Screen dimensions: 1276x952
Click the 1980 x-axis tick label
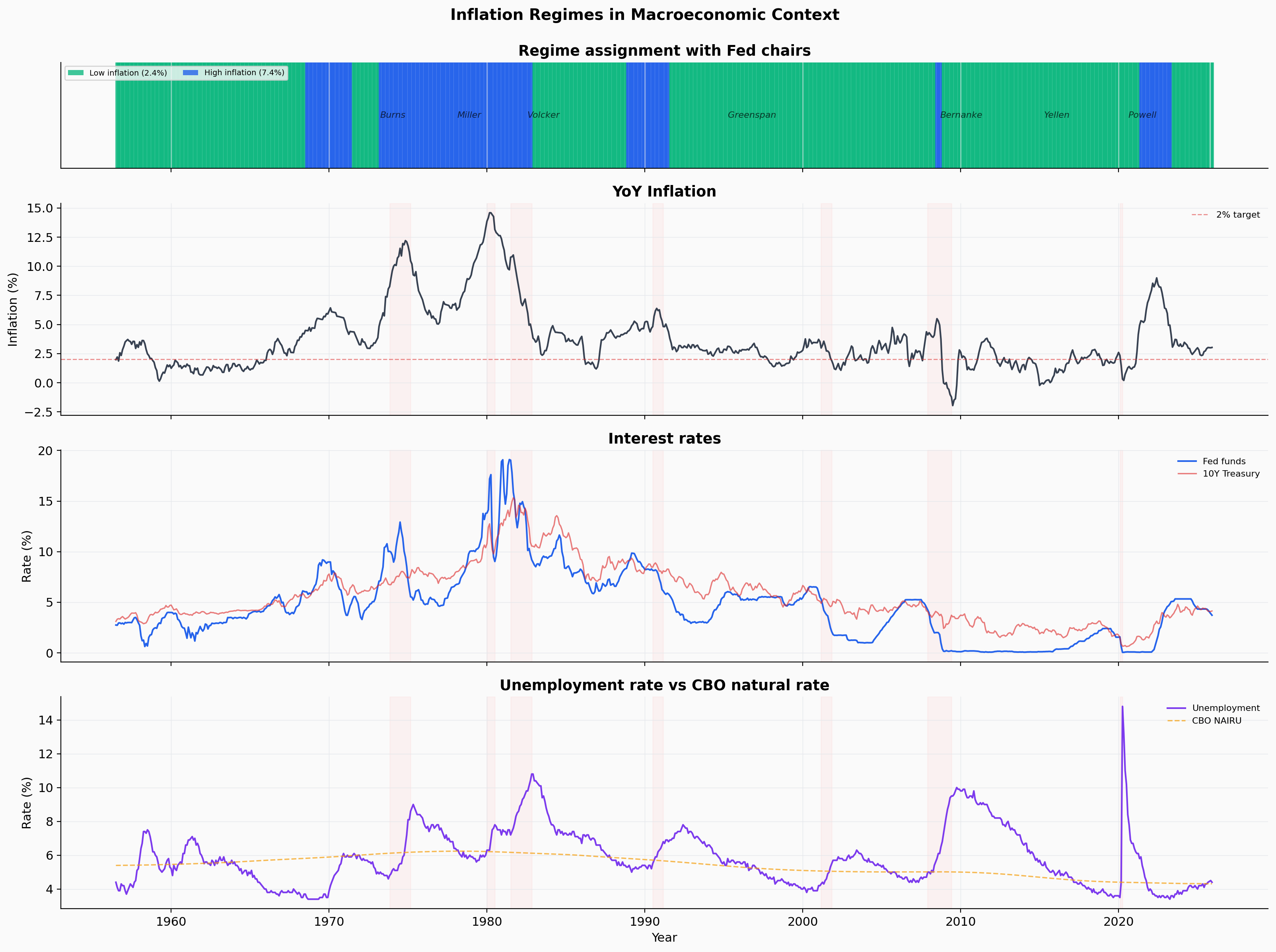point(487,921)
